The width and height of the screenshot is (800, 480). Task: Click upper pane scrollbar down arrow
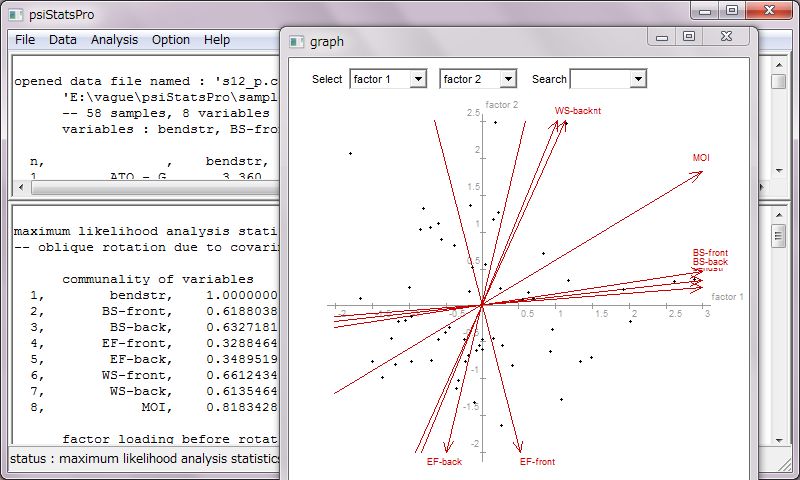tap(779, 171)
